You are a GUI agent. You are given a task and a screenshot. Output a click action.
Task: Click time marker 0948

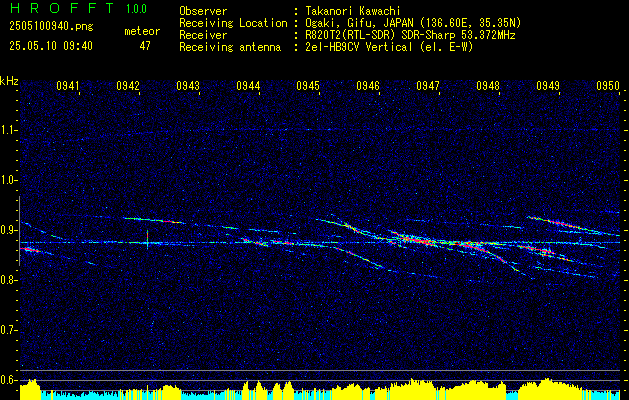[x=488, y=86]
